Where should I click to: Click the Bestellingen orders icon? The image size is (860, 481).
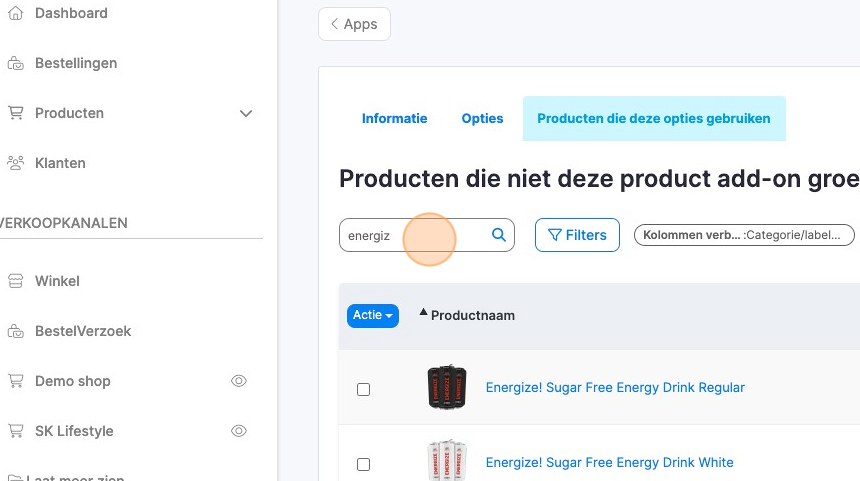click(x=15, y=64)
